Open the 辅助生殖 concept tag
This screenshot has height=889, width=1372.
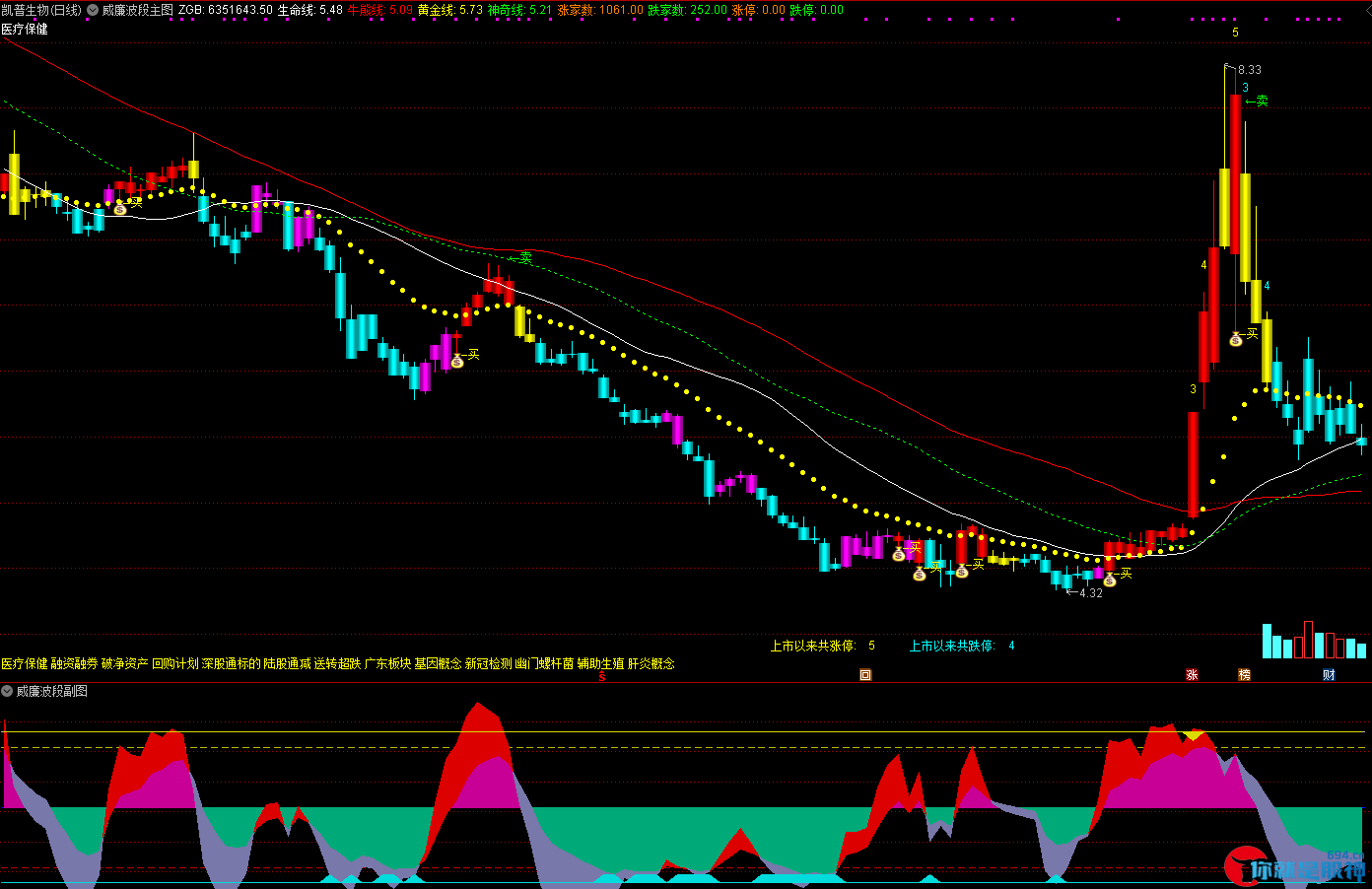(x=601, y=664)
